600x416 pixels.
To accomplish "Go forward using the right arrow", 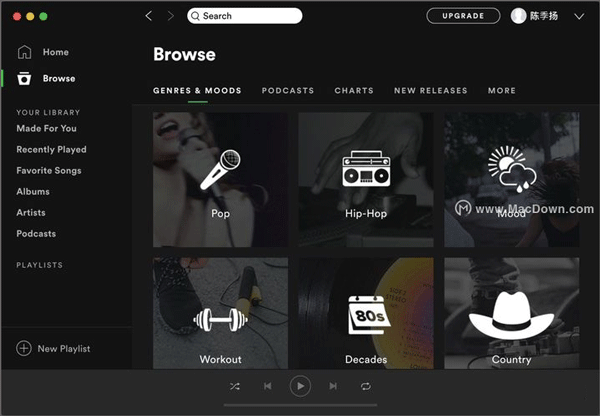I will [170, 16].
